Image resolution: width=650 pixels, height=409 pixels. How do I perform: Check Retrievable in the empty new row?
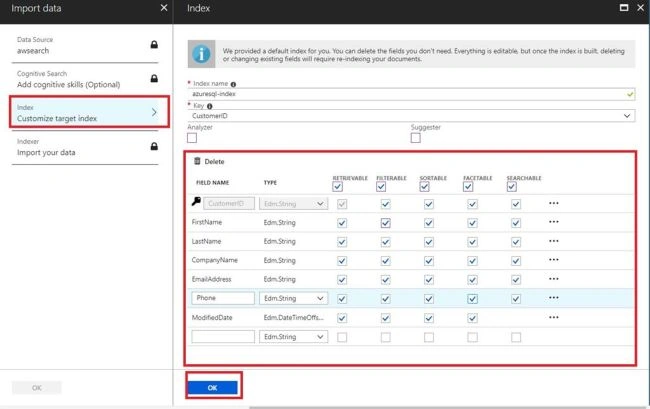[x=342, y=337]
